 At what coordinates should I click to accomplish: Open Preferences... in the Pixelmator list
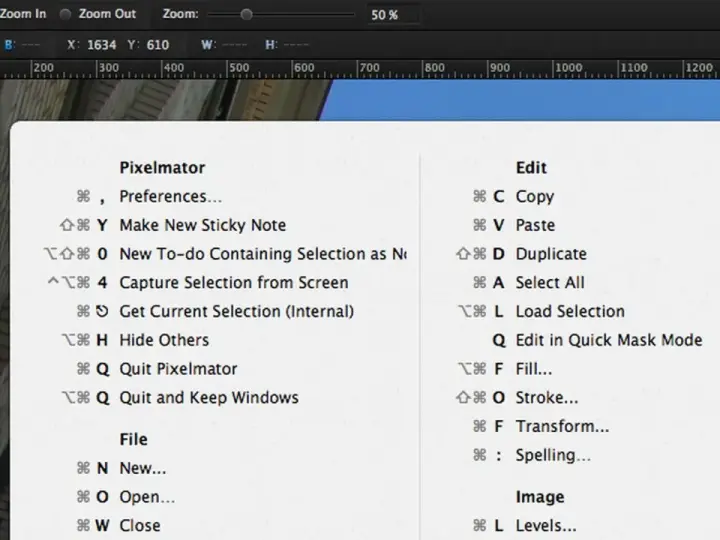pos(171,197)
